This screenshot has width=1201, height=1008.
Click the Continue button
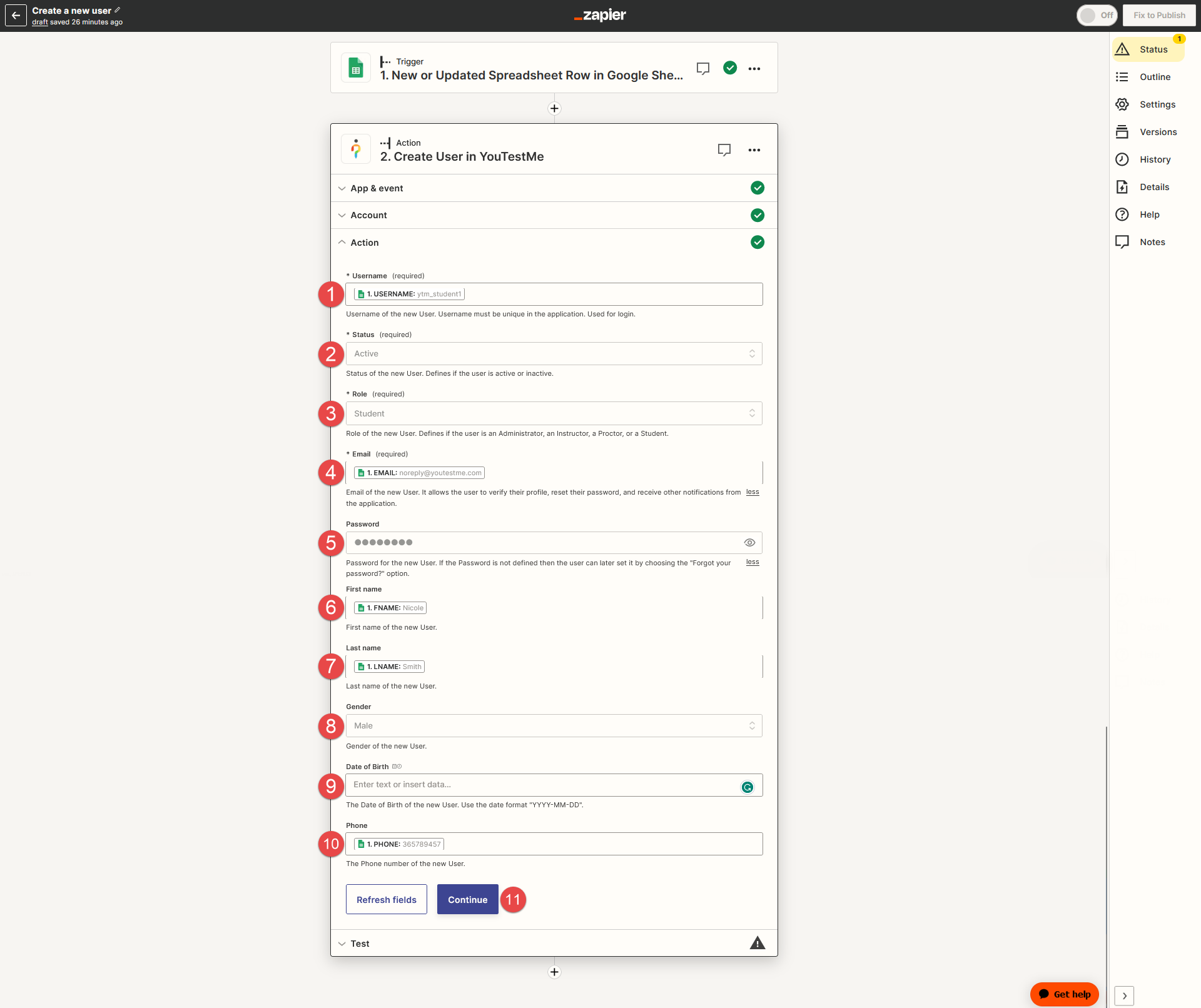[x=468, y=899]
